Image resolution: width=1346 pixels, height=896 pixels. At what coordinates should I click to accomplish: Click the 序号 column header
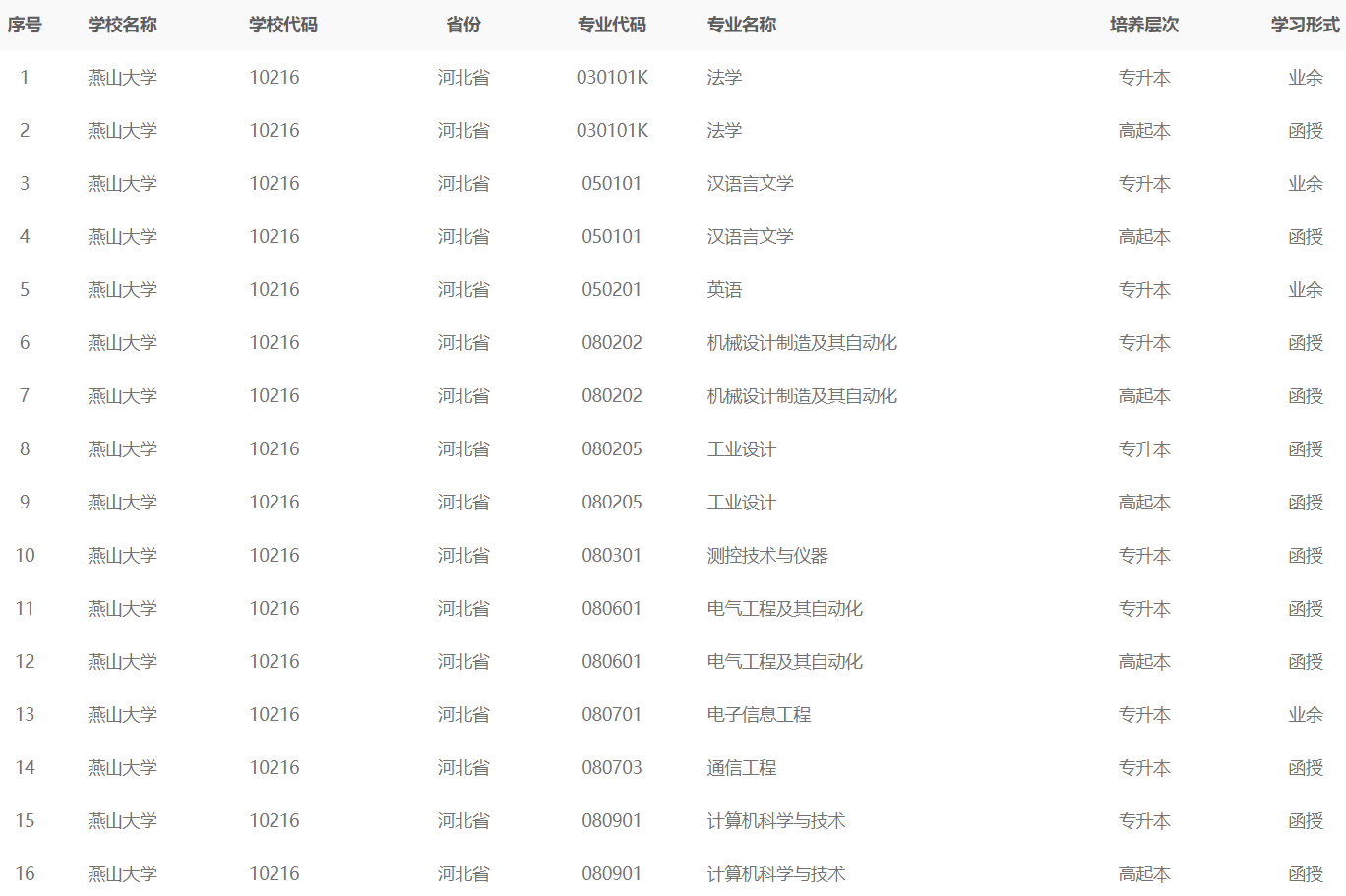(25, 25)
